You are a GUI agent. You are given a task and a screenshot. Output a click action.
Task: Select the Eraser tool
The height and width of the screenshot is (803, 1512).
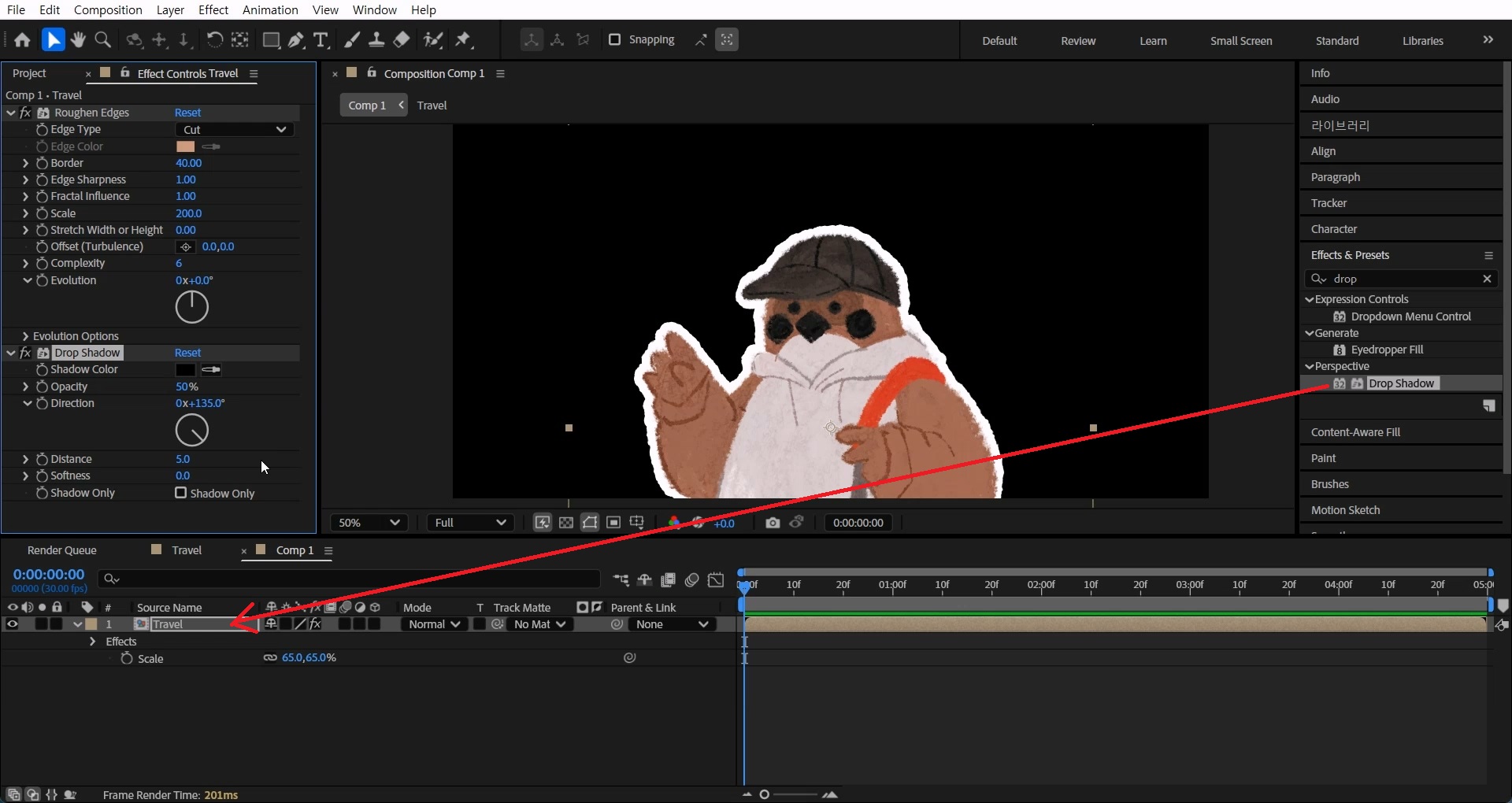pos(402,40)
